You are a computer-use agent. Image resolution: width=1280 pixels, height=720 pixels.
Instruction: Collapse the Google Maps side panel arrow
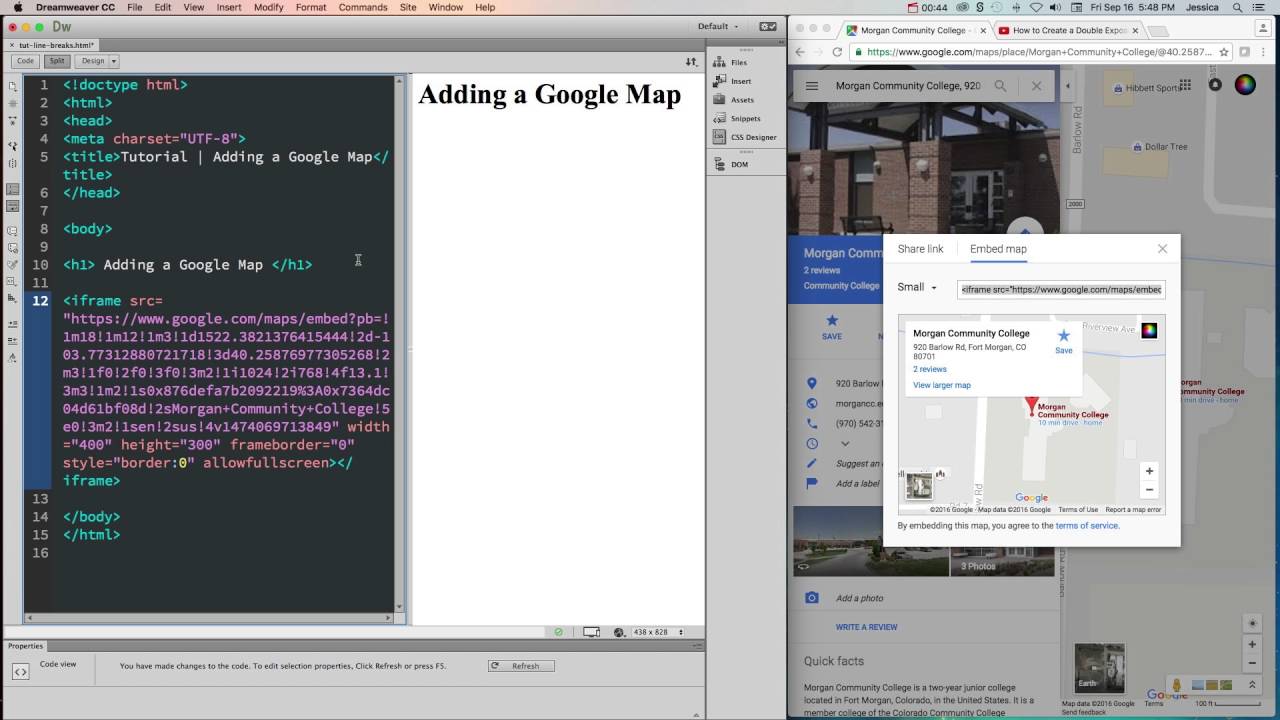pyautogui.click(x=1067, y=86)
